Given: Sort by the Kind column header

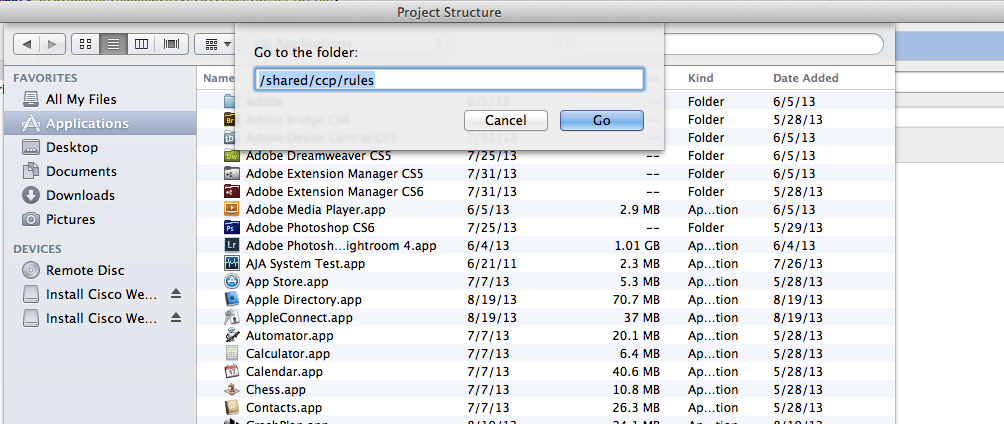Looking at the screenshot, I should pyautogui.click(x=700, y=78).
